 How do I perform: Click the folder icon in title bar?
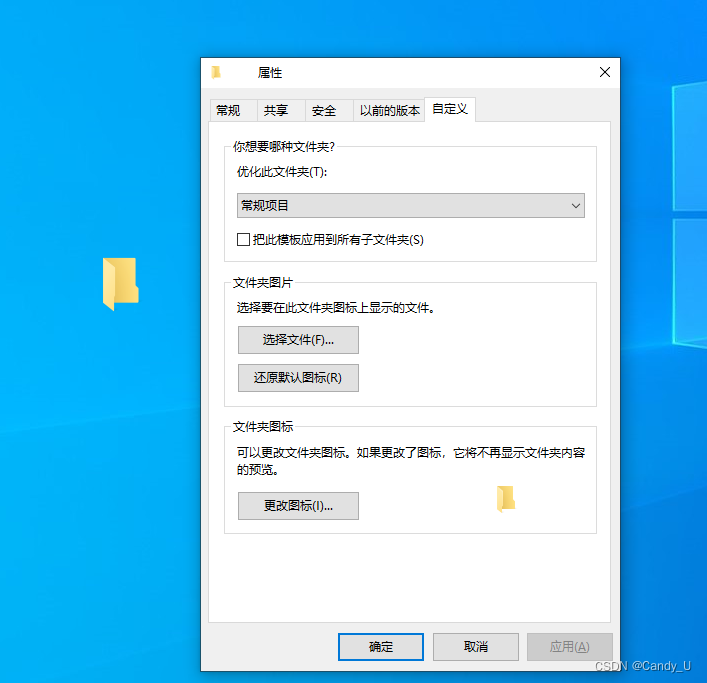click(216, 72)
